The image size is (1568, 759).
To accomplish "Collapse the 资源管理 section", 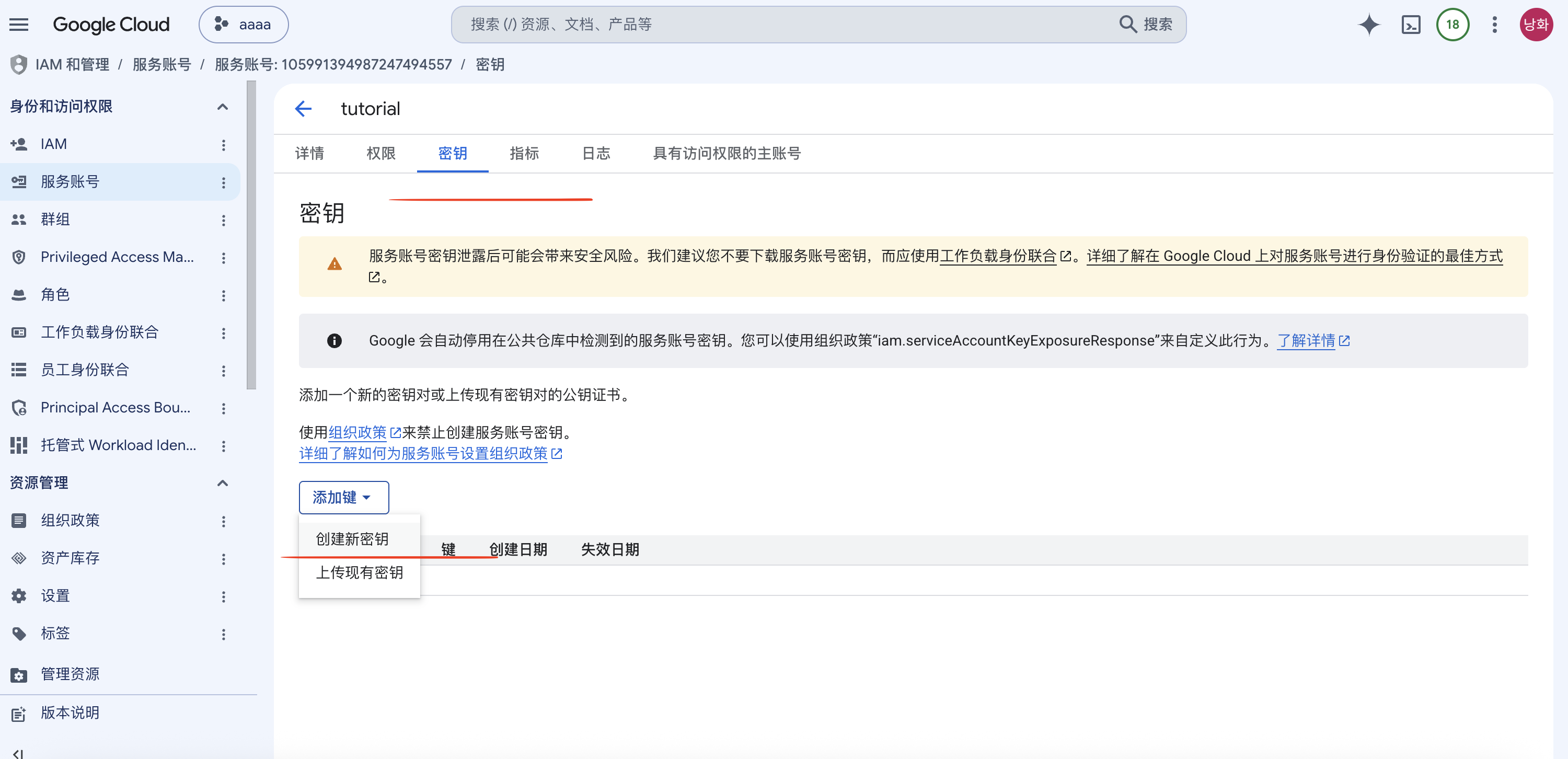I will (x=223, y=484).
